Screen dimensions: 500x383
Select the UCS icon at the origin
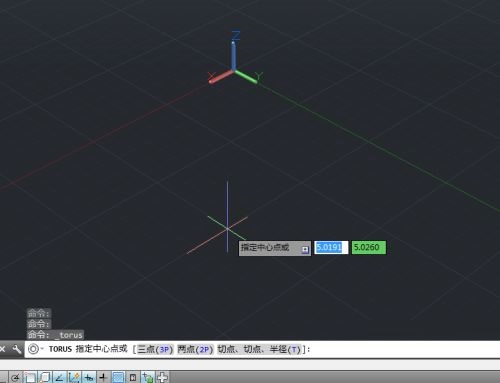point(235,58)
